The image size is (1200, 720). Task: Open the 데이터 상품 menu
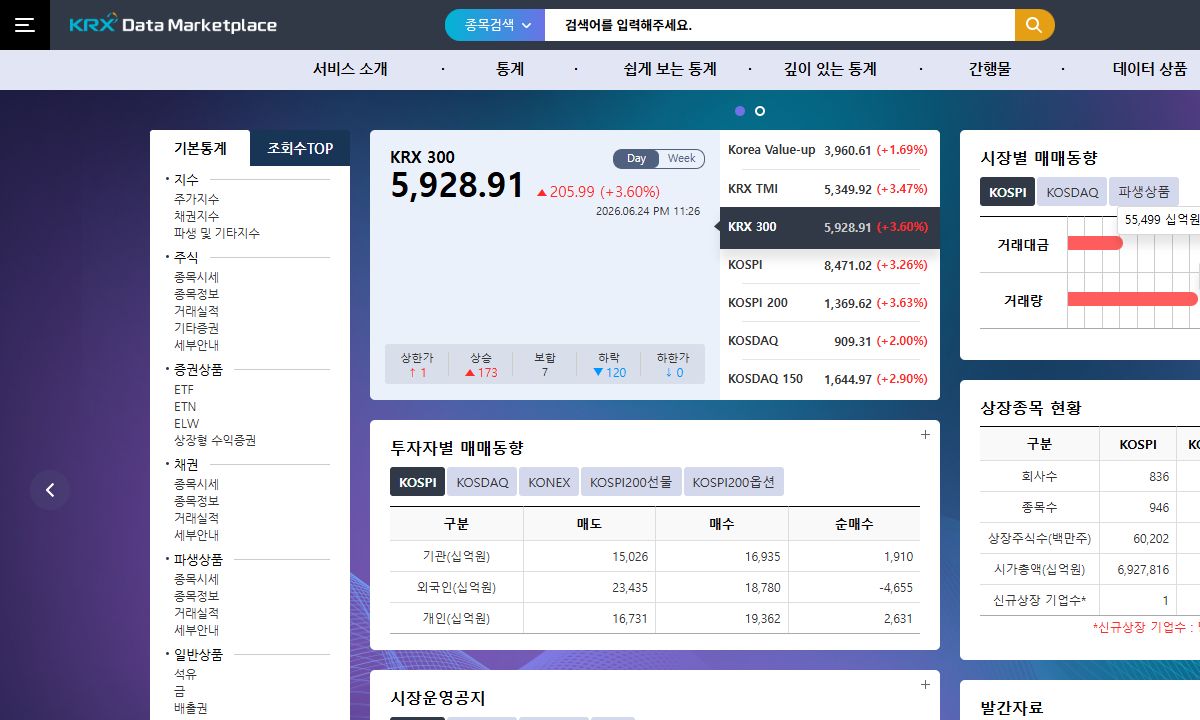[1150, 69]
